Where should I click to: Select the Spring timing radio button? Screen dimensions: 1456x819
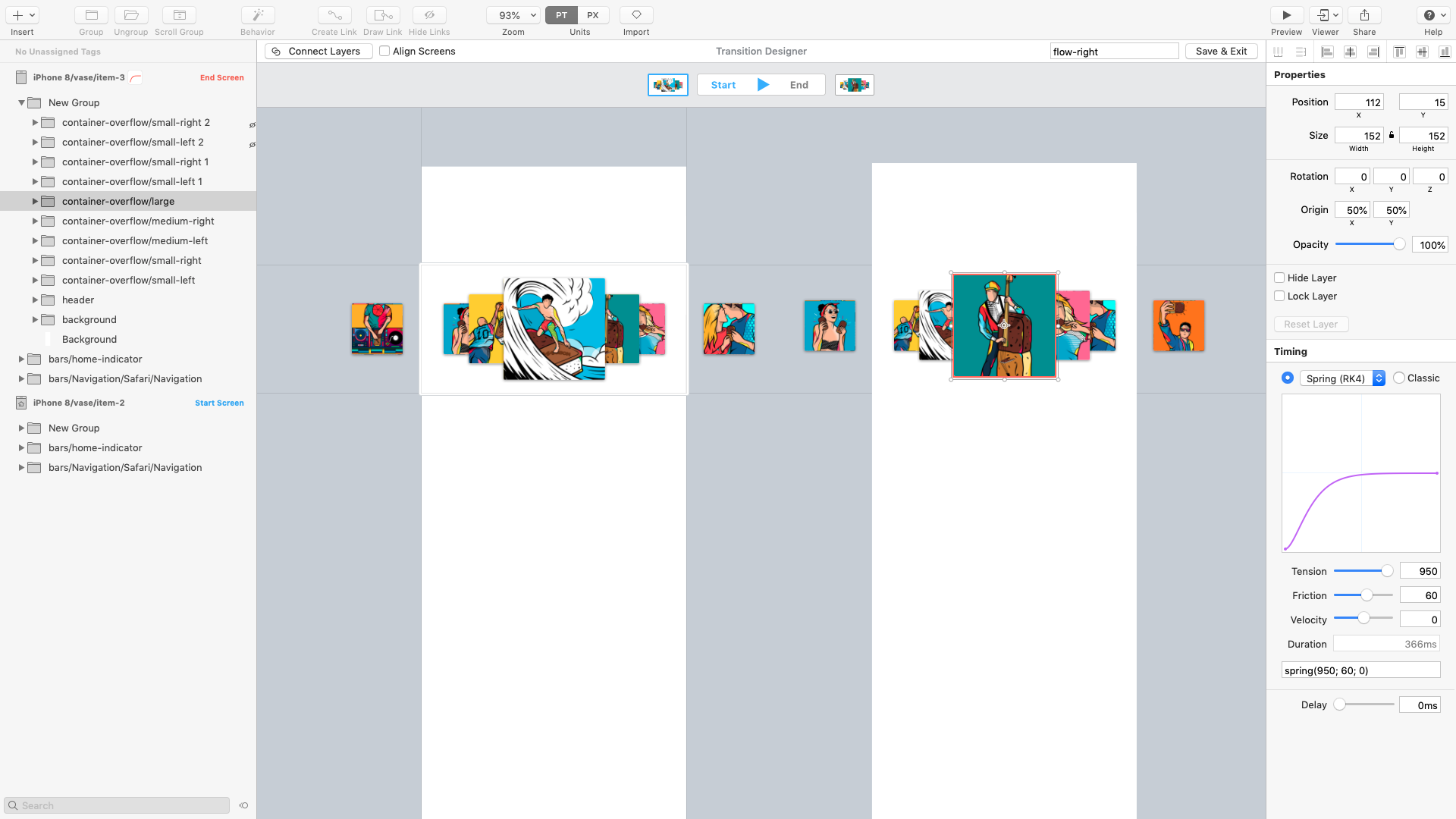[1288, 378]
